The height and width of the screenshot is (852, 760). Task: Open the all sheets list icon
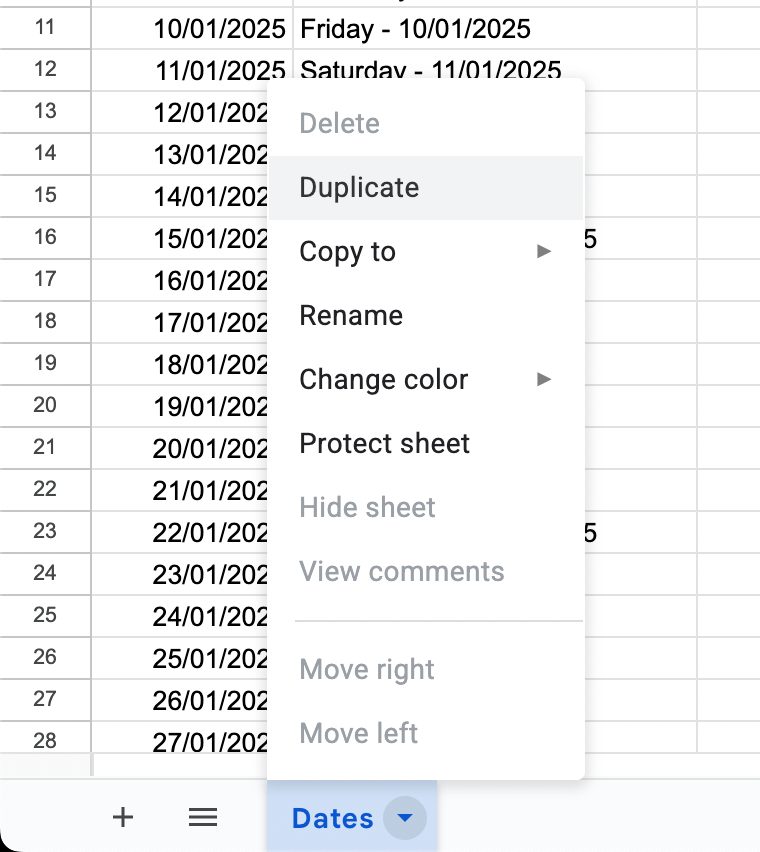203,818
